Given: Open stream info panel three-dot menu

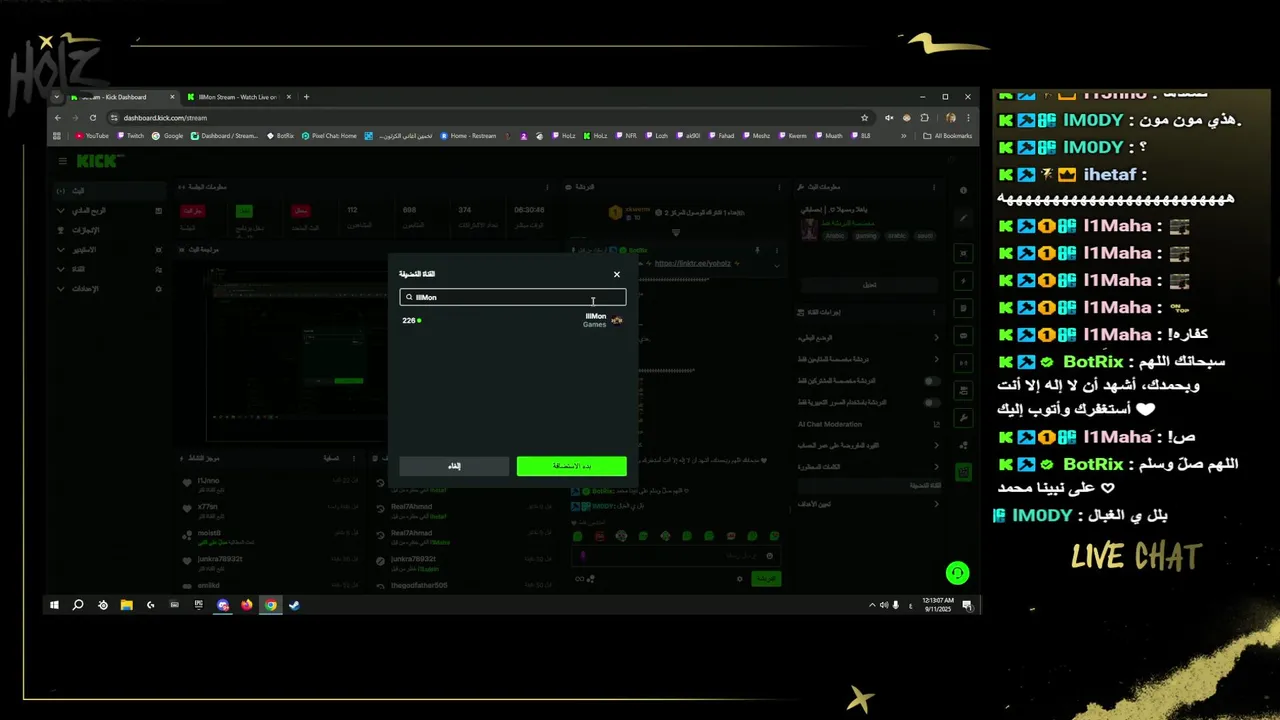Looking at the screenshot, I should [x=933, y=187].
